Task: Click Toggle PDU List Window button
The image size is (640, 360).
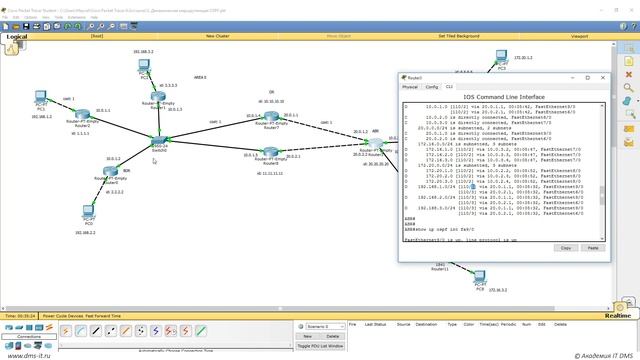Action: 320,346
